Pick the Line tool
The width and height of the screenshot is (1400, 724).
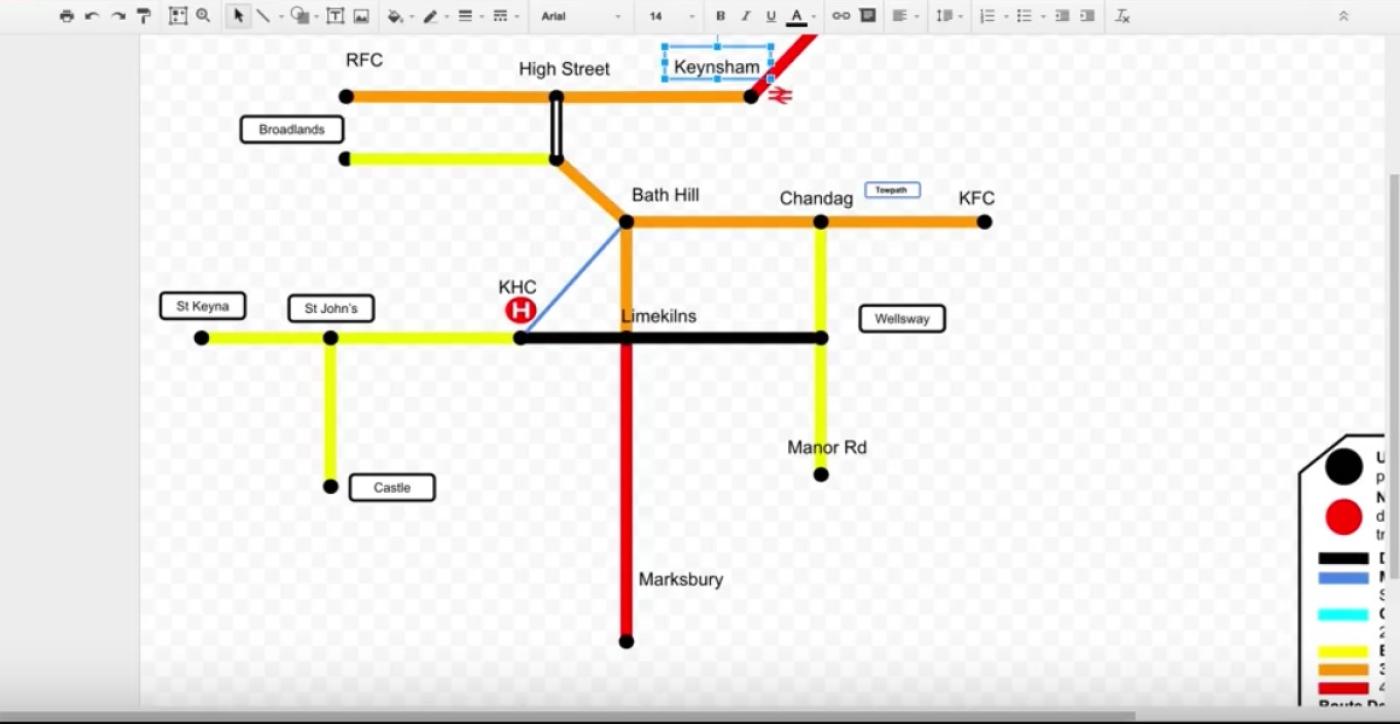coord(263,16)
